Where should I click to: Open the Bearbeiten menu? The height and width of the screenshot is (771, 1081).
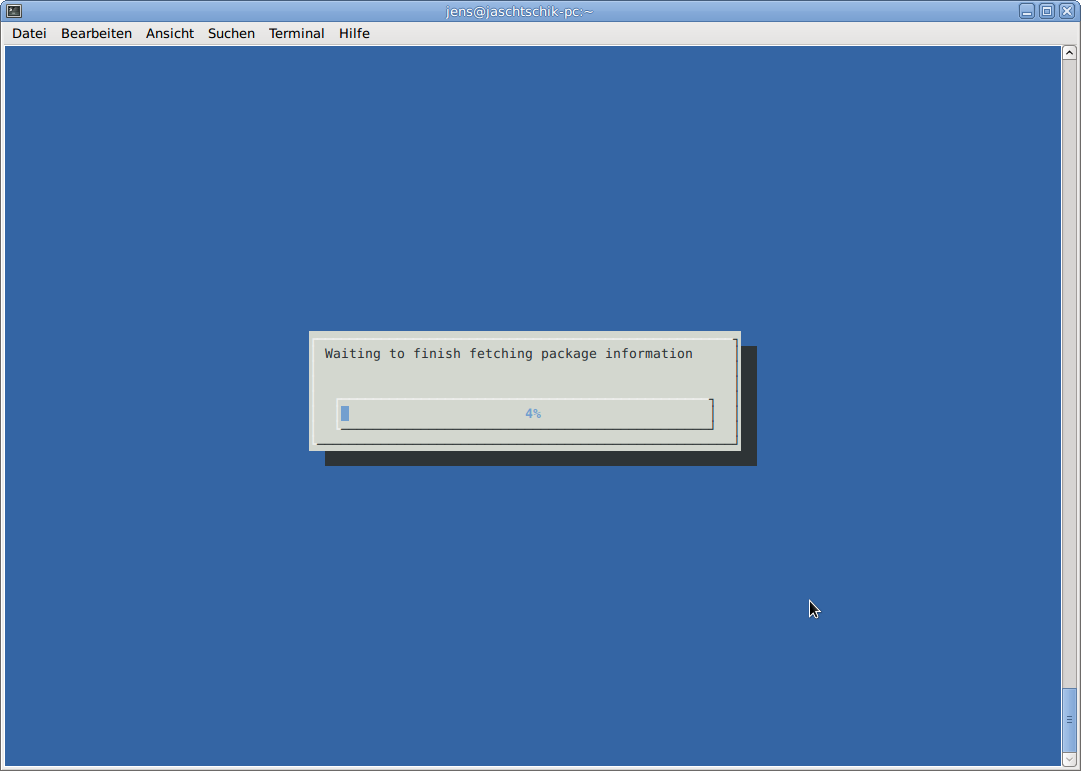[x=96, y=33]
